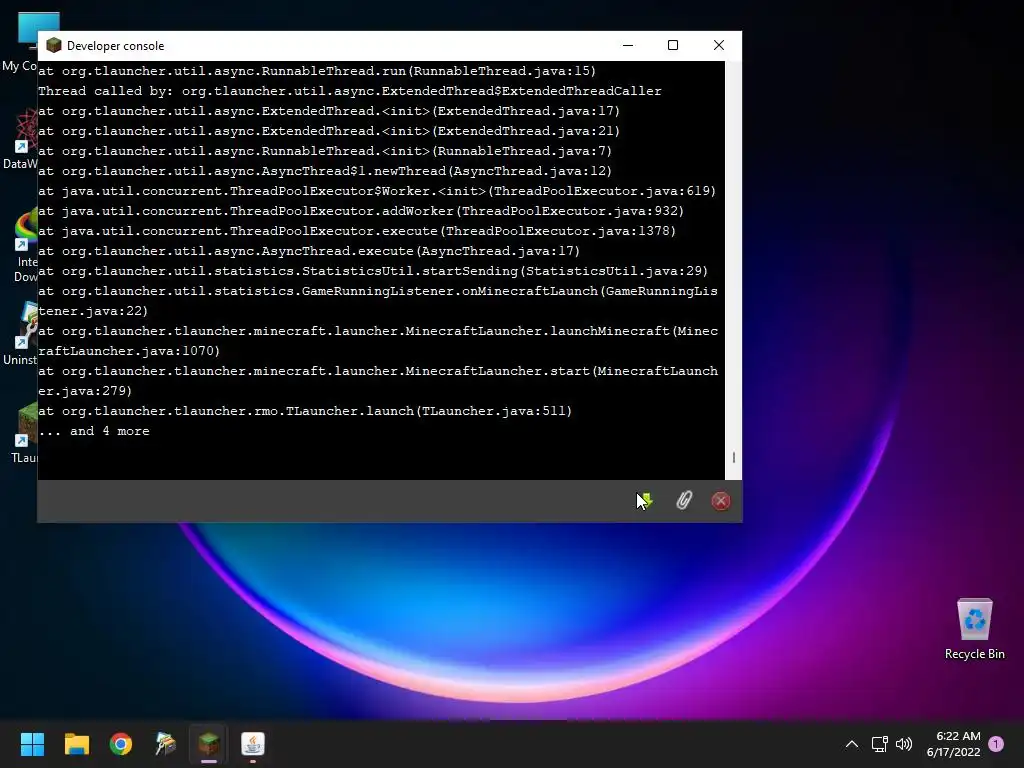Click the GameRunningListener.onMinecraftLaunch log line
The width and height of the screenshot is (1024, 768).
pyautogui.click(x=377, y=301)
